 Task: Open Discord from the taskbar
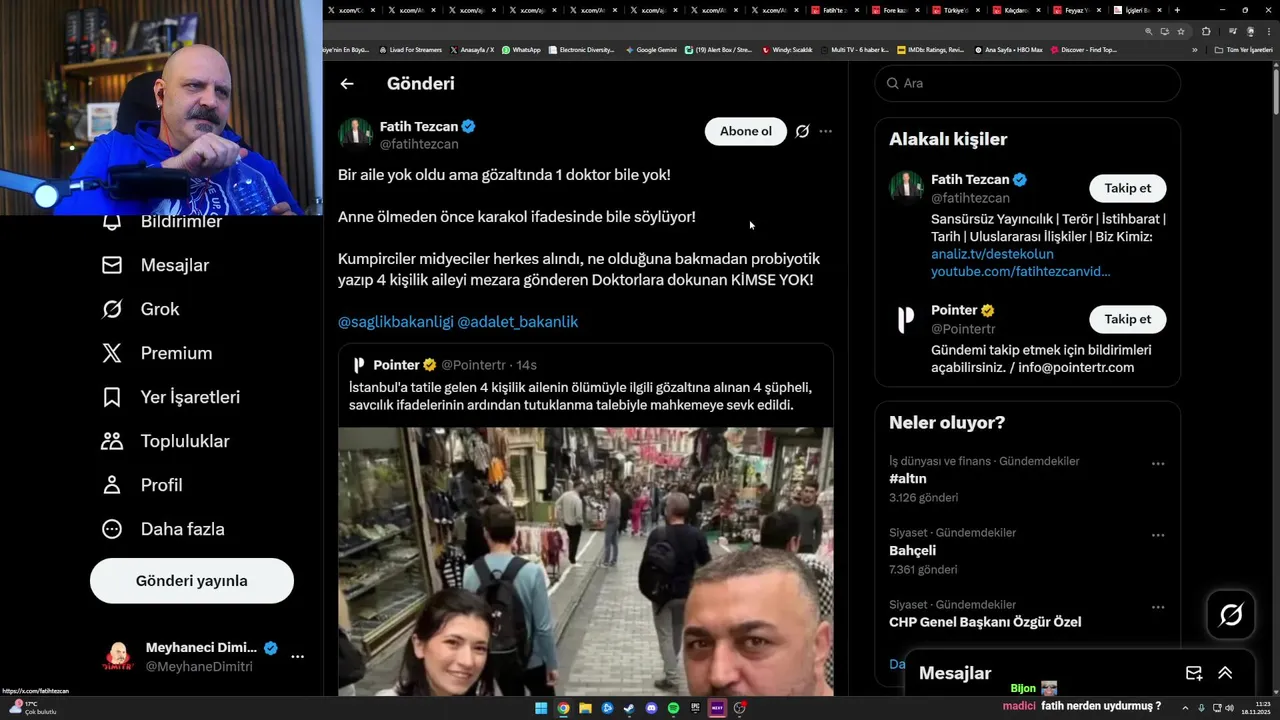[651, 708]
